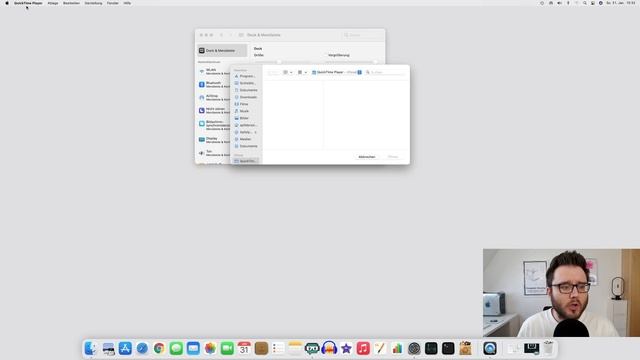This screenshot has width=640, height=360.
Task: Launch Audacity headphones icon in Dock
Action: pos(329,349)
